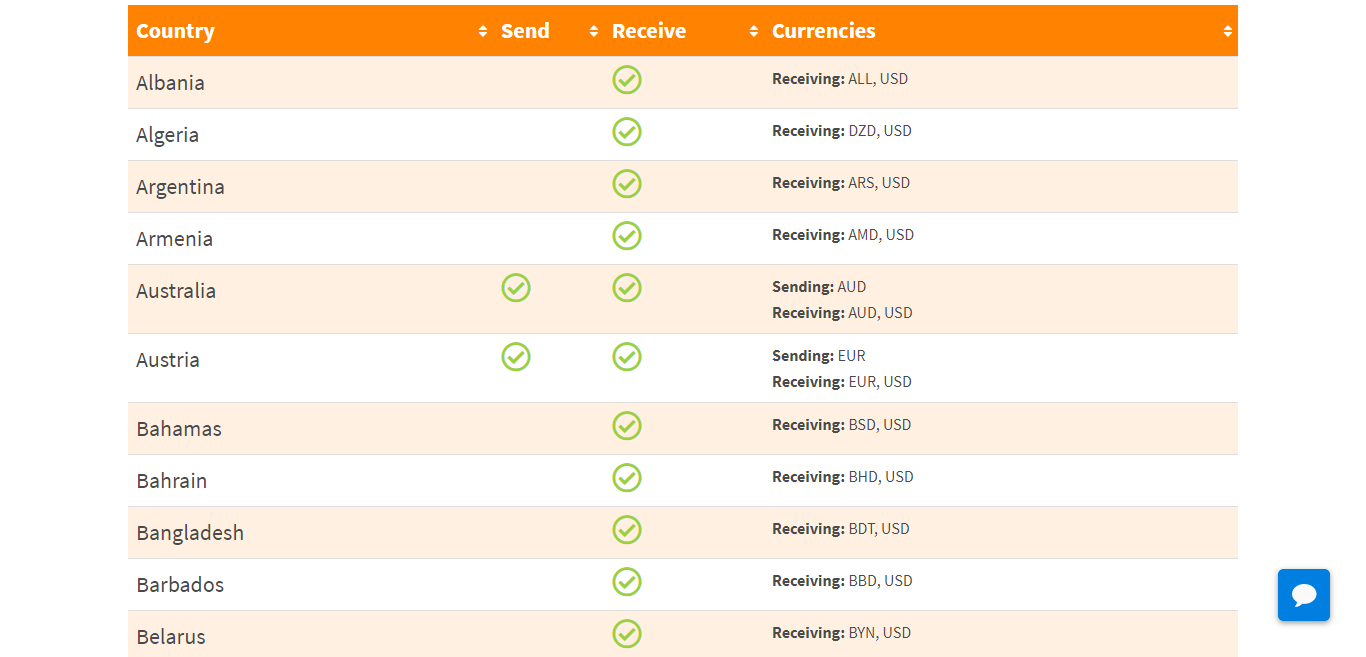Click 'Receiving: BSD, USD' currency text

pos(842,425)
